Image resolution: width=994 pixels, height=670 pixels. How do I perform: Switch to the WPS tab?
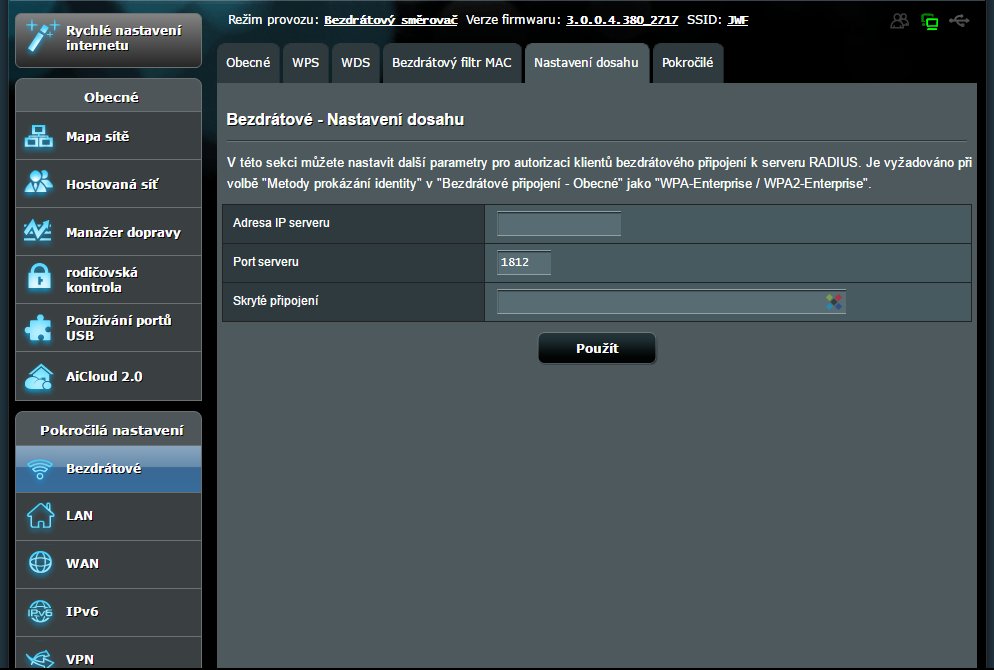coord(305,63)
